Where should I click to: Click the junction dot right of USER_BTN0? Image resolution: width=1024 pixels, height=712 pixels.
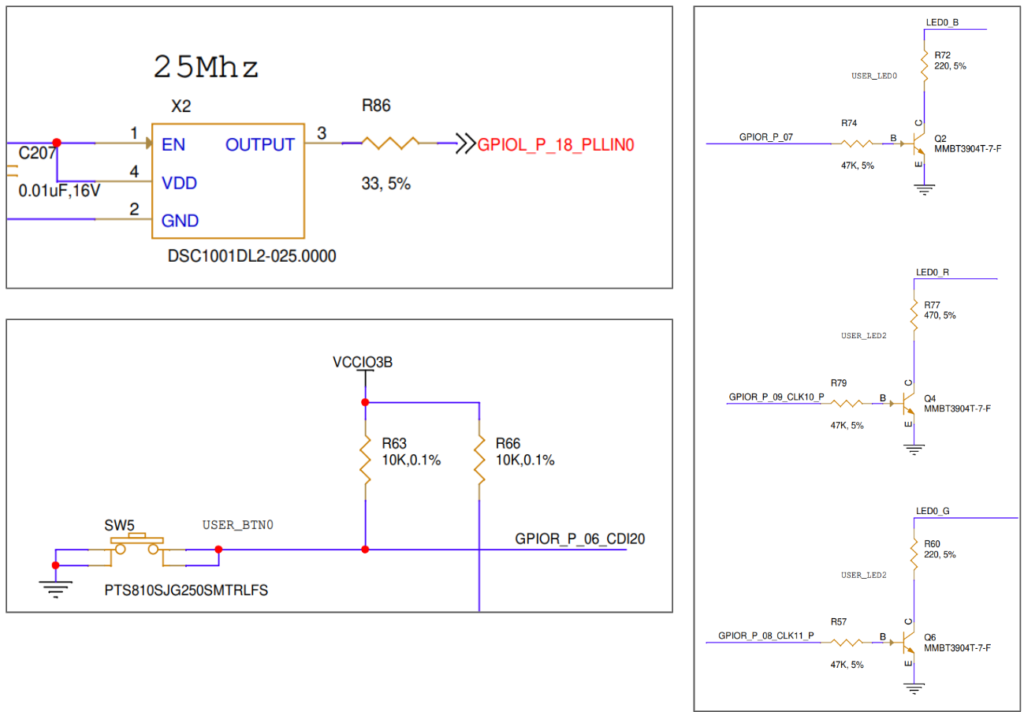(x=219, y=549)
